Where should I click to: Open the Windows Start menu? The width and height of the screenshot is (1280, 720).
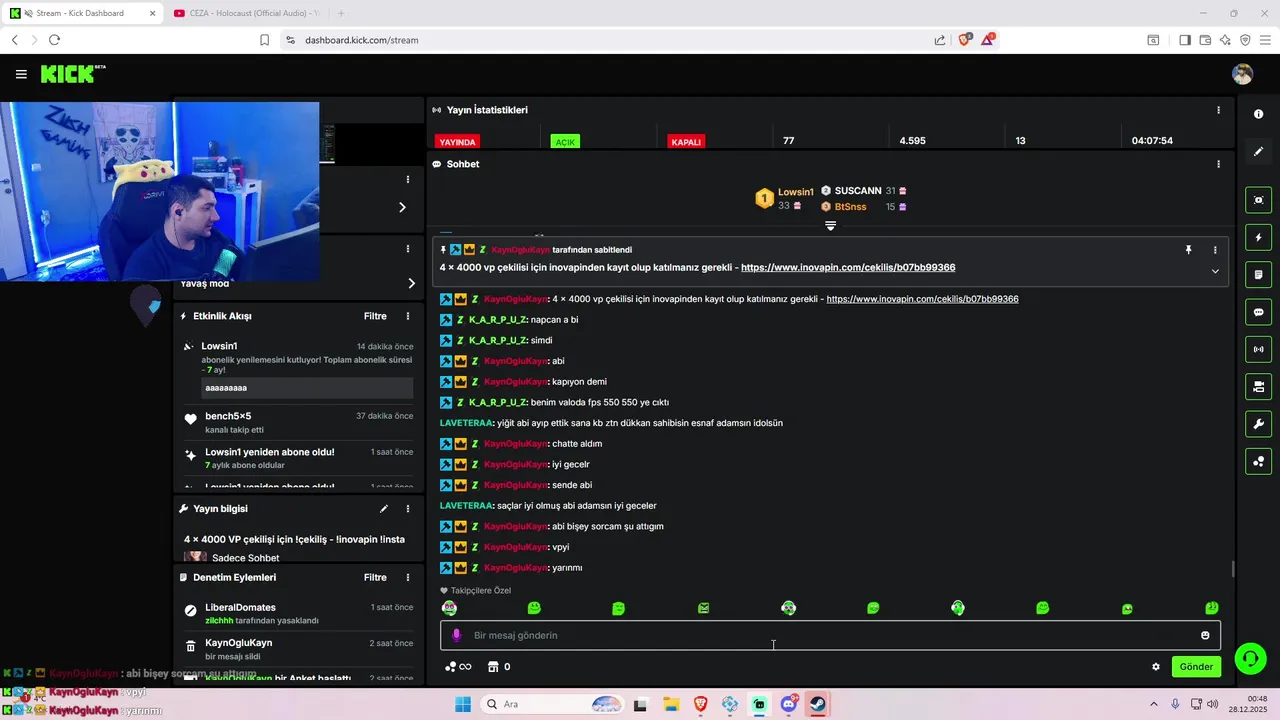tap(463, 704)
